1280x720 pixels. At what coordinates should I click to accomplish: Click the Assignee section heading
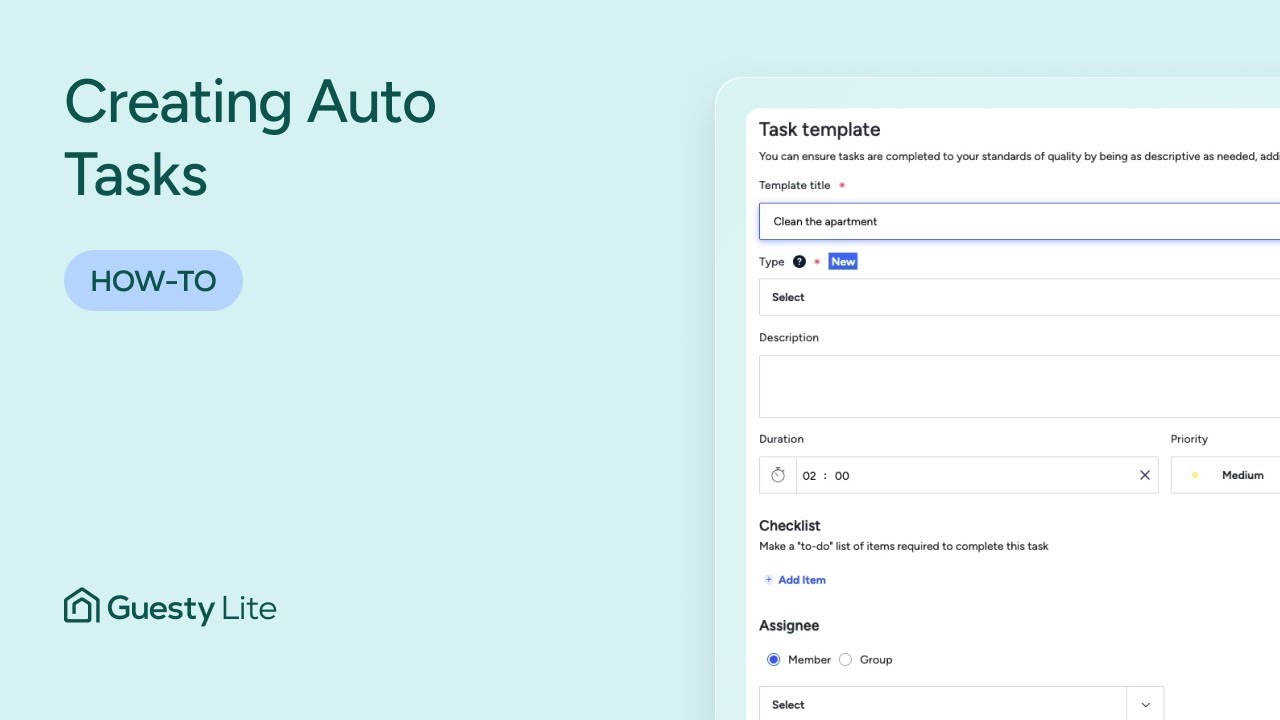[789, 626]
